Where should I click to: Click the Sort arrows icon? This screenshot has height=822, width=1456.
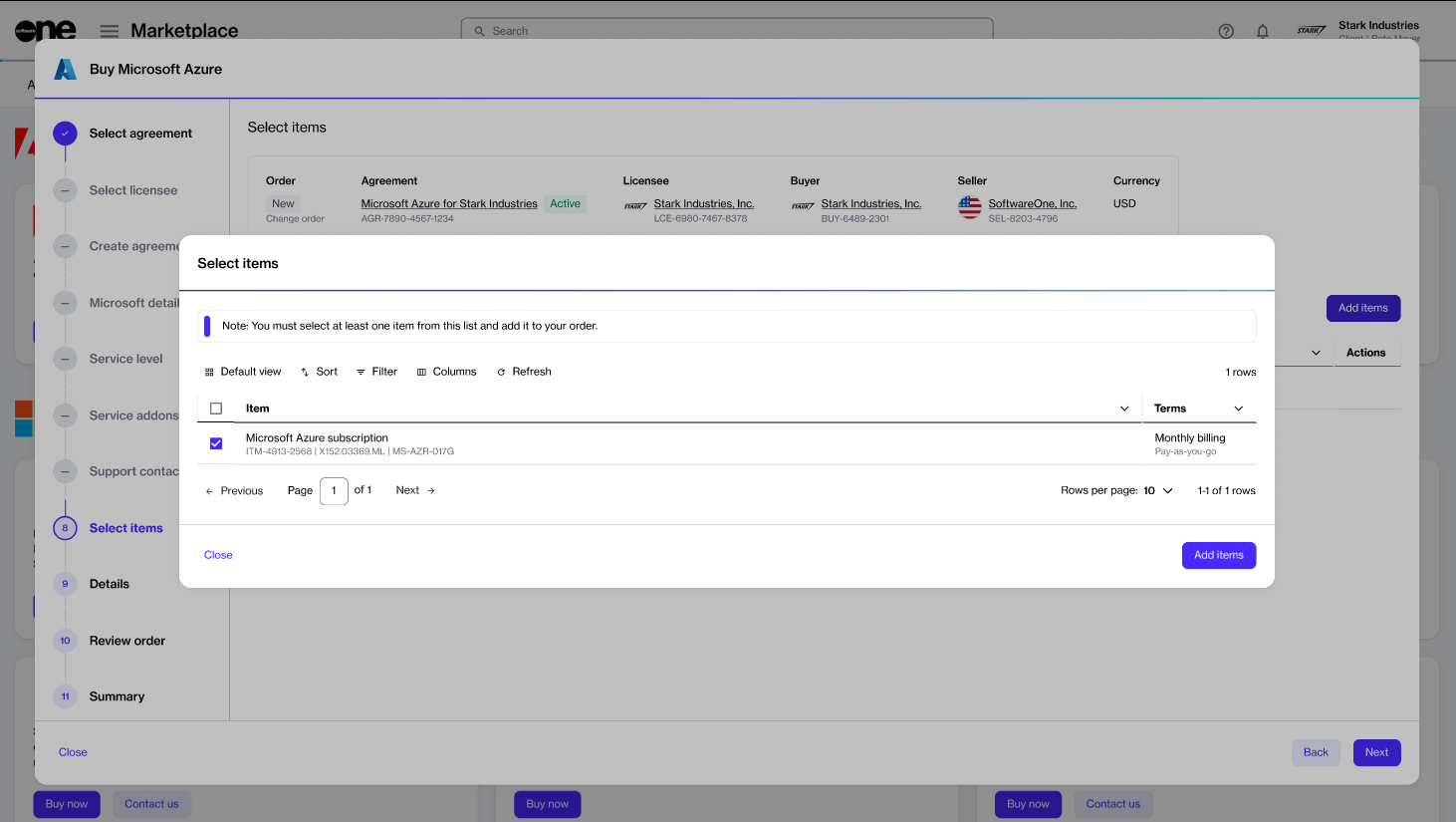click(305, 372)
